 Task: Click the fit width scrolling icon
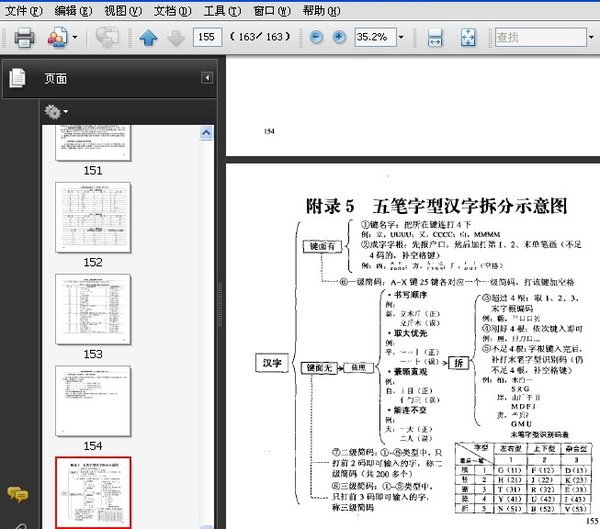tap(435, 38)
